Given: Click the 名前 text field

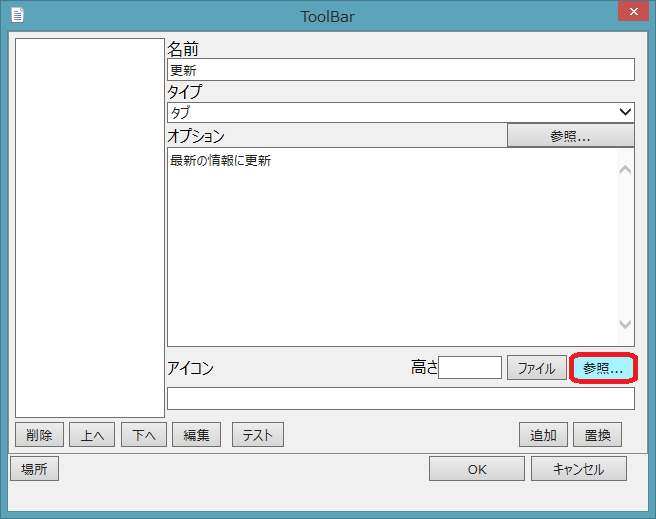Looking at the screenshot, I should (x=400, y=69).
